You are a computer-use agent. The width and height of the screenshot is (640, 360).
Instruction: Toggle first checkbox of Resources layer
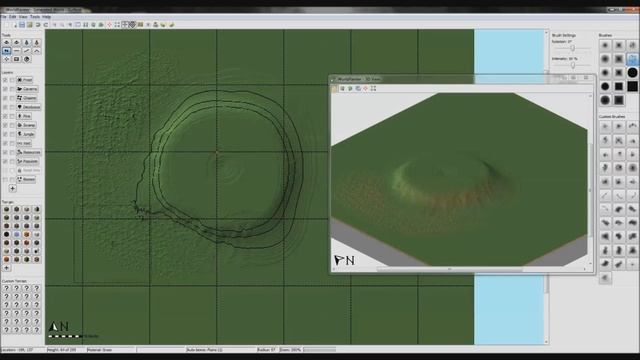click(x=5, y=152)
